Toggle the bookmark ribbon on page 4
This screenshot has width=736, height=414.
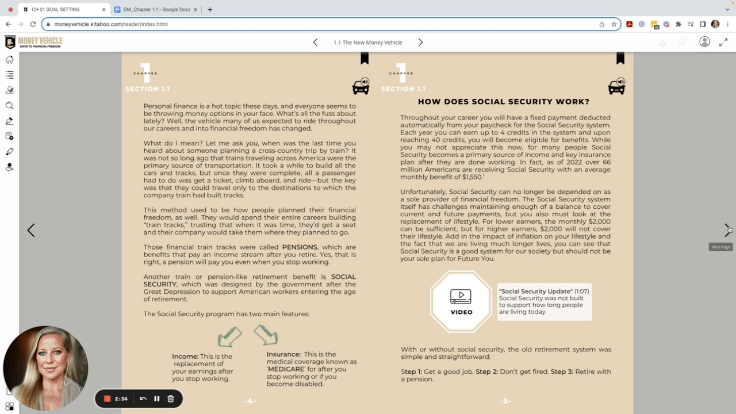(x=364, y=58)
